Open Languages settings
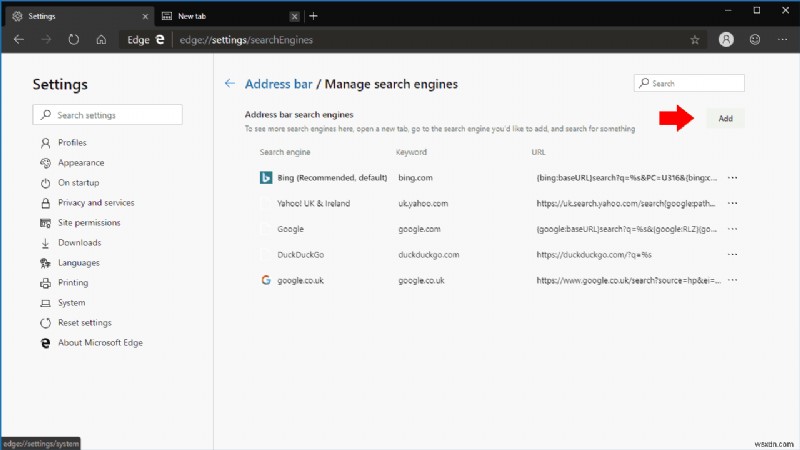This screenshot has width=800, height=450. click(x=79, y=262)
